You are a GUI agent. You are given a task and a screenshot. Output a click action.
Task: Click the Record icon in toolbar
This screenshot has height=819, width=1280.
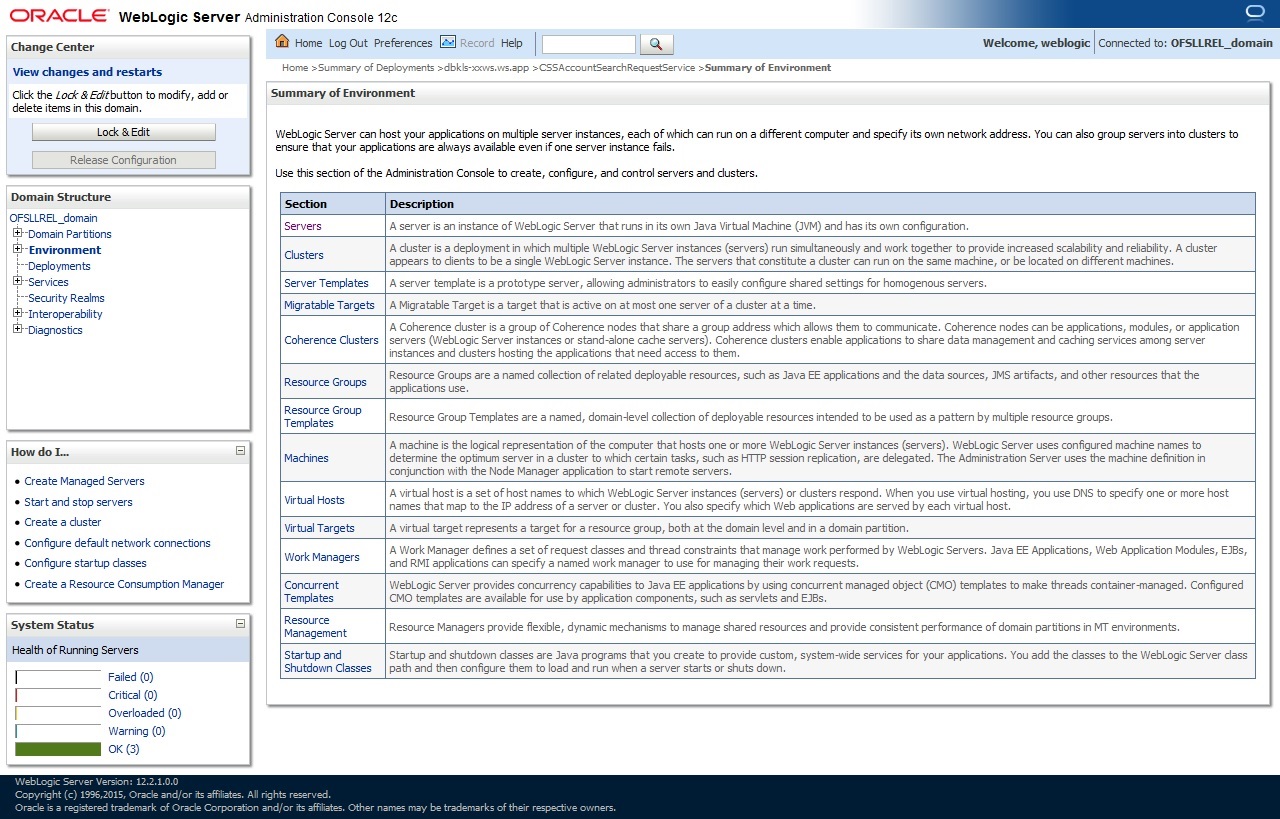tap(448, 42)
